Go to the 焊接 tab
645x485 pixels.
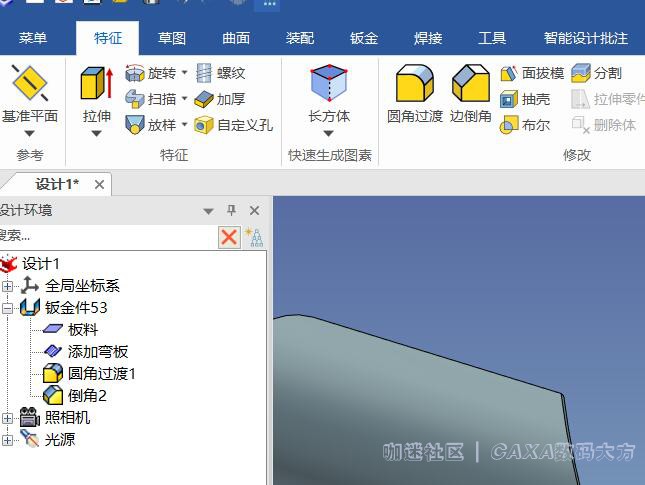pyautogui.click(x=428, y=38)
